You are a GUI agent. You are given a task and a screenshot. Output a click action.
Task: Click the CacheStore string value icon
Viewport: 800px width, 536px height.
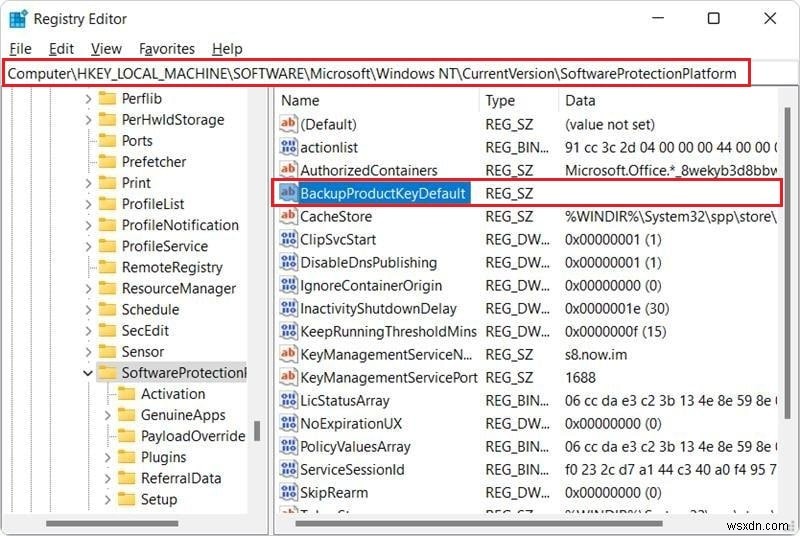click(288, 216)
